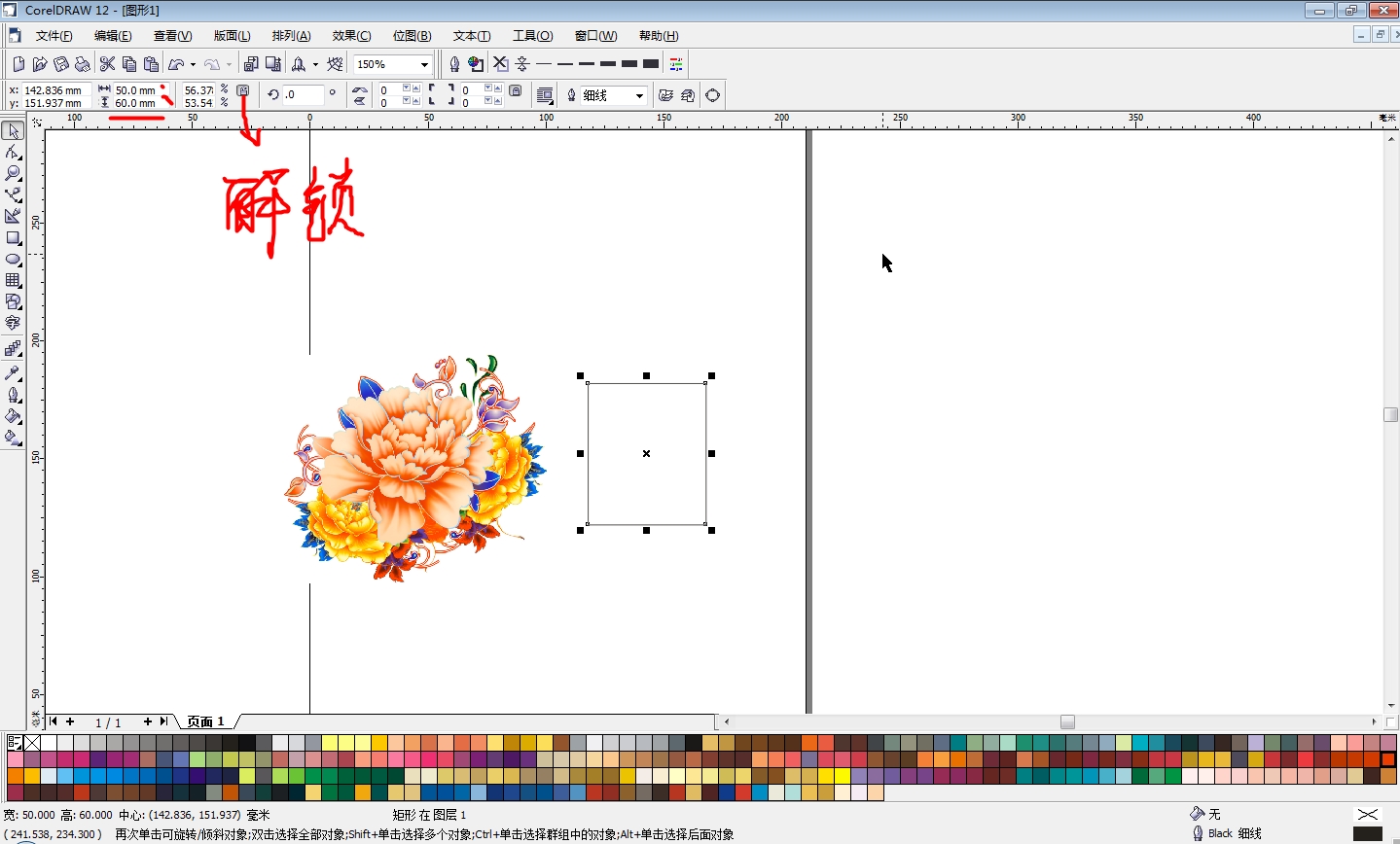Image resolution: width=1400 pixels, height=844 pixels.
Task: Select the Ellipse tool
Action: pyautogui.click(x=13, y=260)
